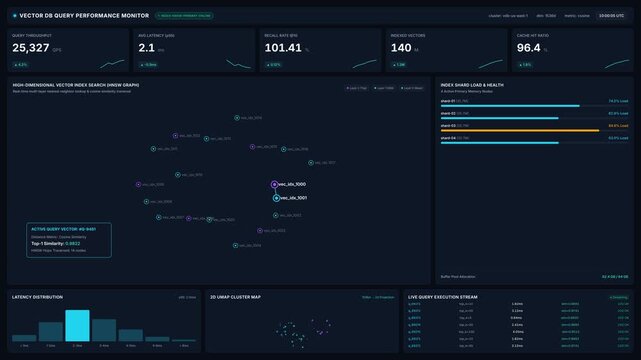Open the Cache Hit Ratio sparkline chart

tap(617, 64)
